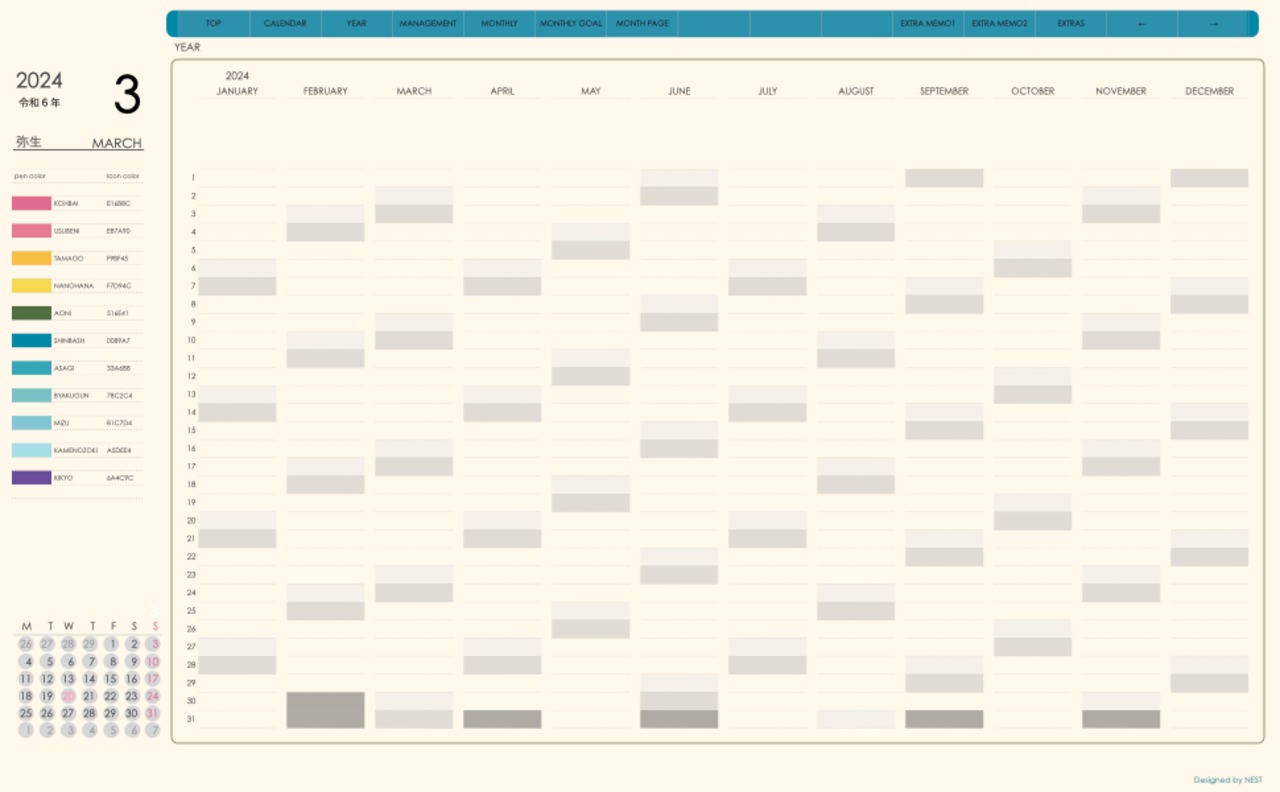
Task: Click the right arrow navigation button
Action: pyautogui.click(x=1214, y=23)
